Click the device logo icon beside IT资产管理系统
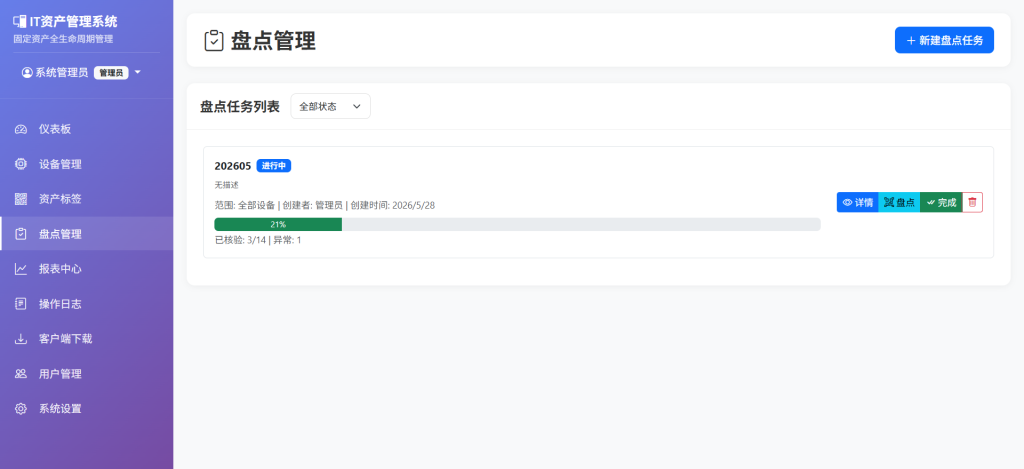The width and height of the screenshot is (1024, 469). pos(20,22)
